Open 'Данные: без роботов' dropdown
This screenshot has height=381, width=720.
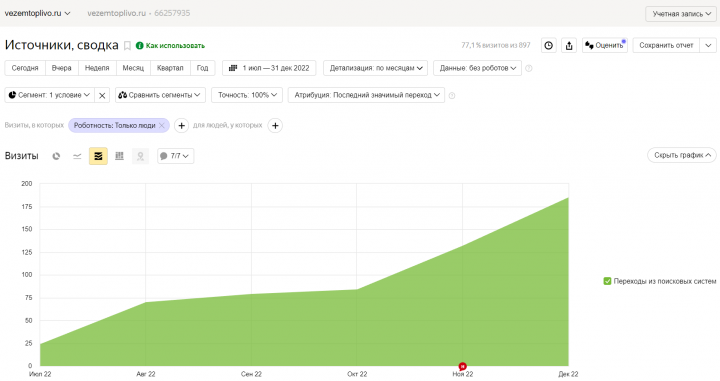point(478,68)
